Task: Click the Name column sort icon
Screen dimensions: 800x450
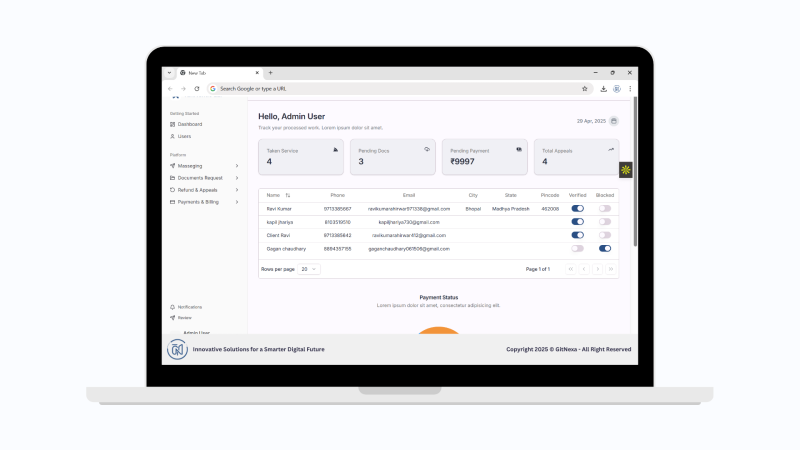Action: pyautogui.click(x=288, y=195)
